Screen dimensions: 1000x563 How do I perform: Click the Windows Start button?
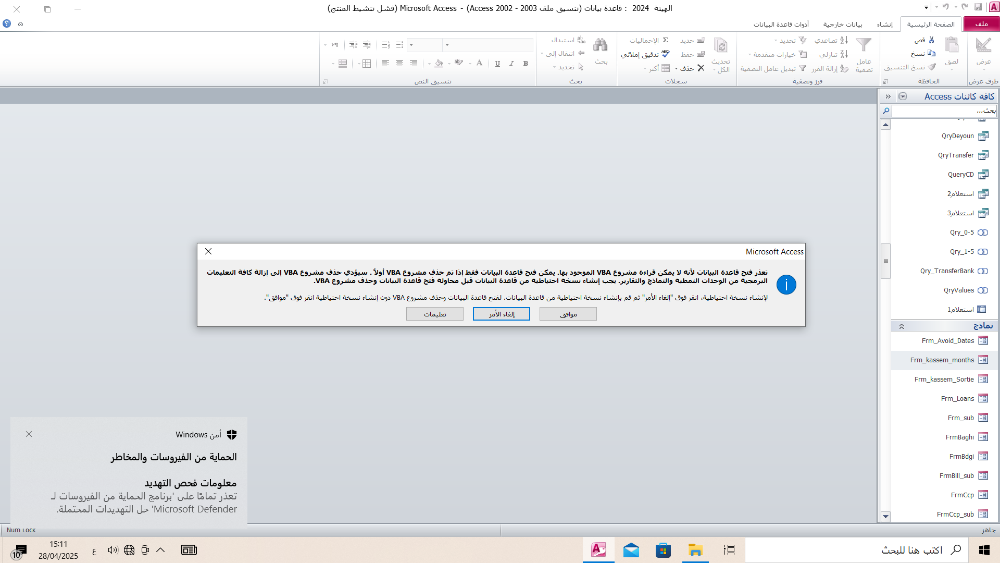tap(985, 550)
